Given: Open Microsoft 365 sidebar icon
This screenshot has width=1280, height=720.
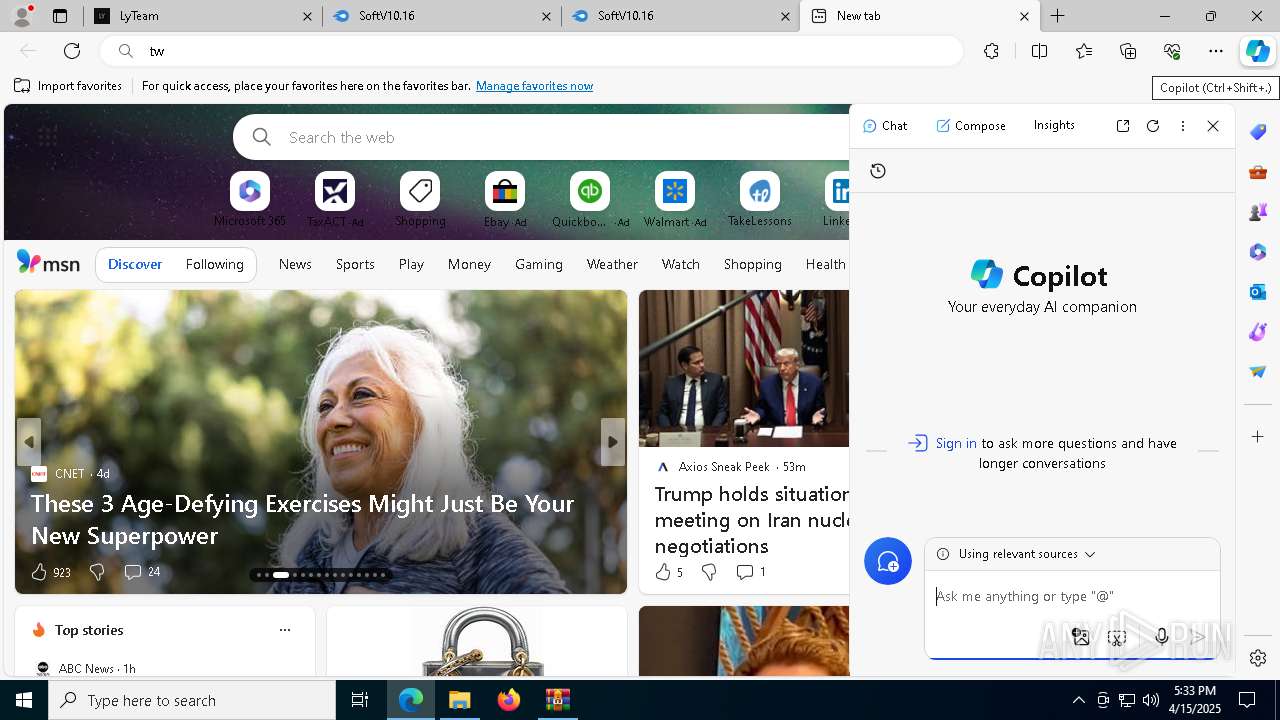Looking at the screenshot, I should [1258, 252].
